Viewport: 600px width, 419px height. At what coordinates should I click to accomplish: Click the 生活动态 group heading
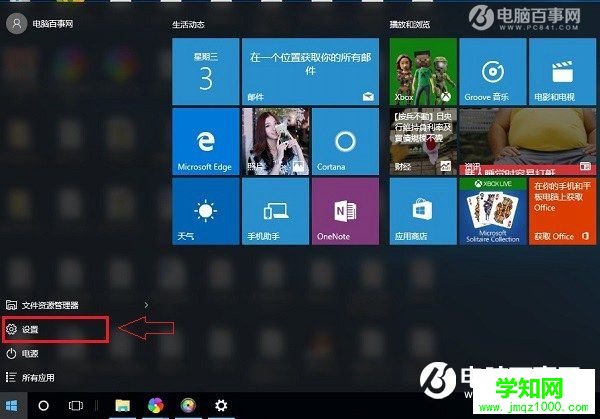[x=188, y=24]
